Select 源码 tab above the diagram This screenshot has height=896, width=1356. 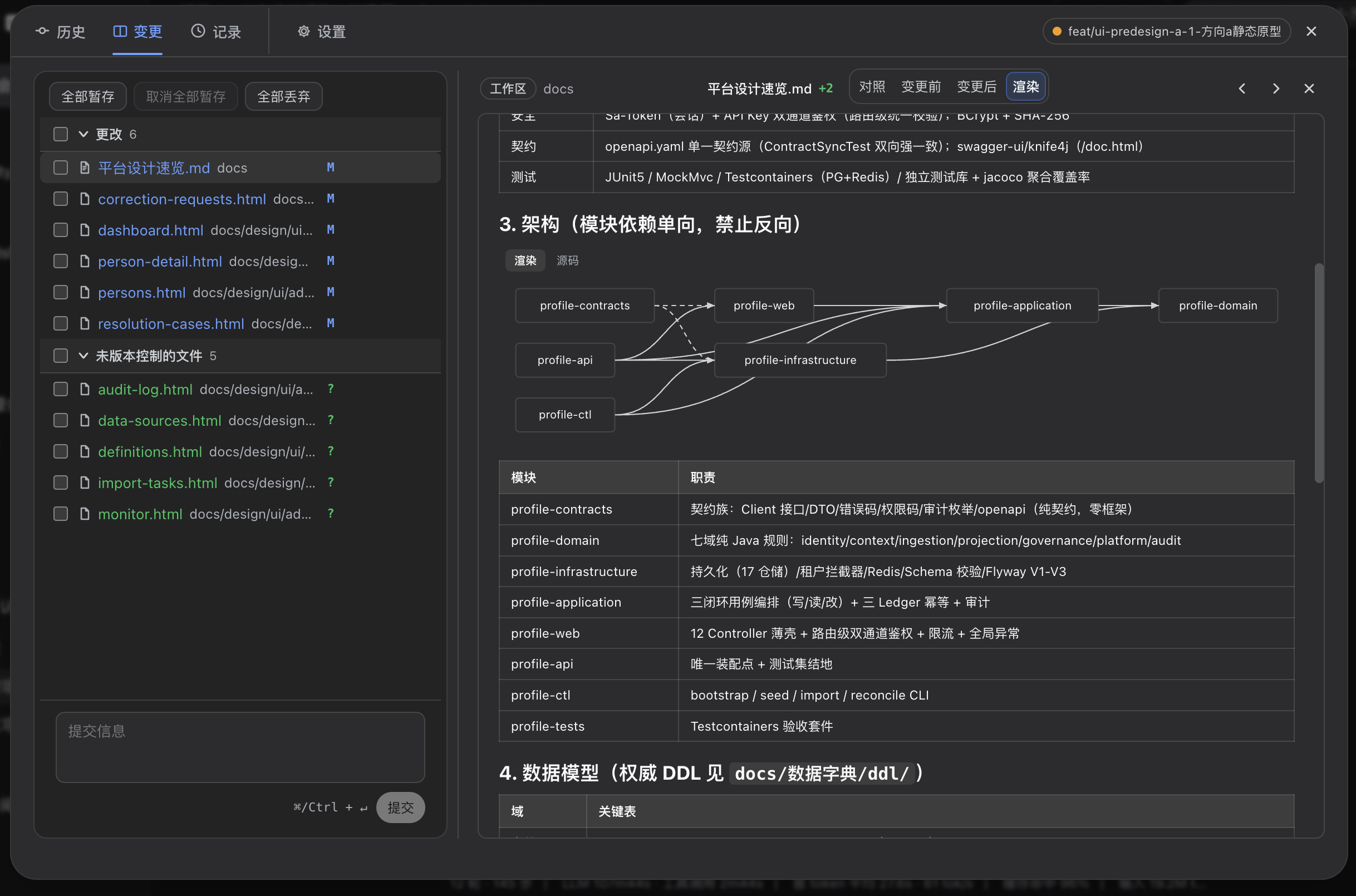click(567, 260)
